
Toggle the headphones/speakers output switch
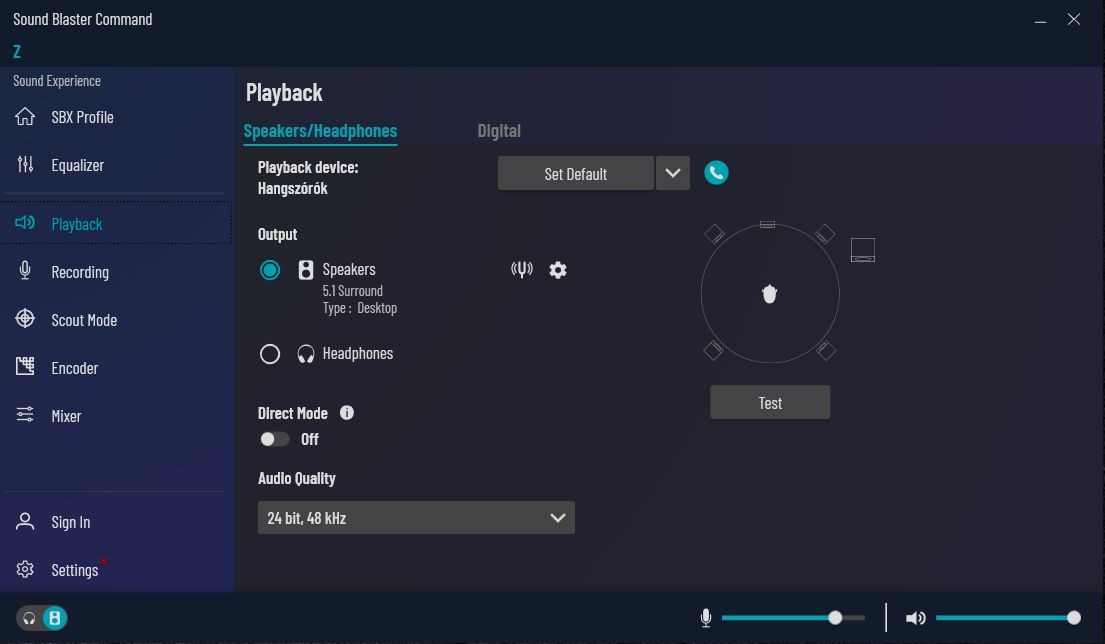42,618
